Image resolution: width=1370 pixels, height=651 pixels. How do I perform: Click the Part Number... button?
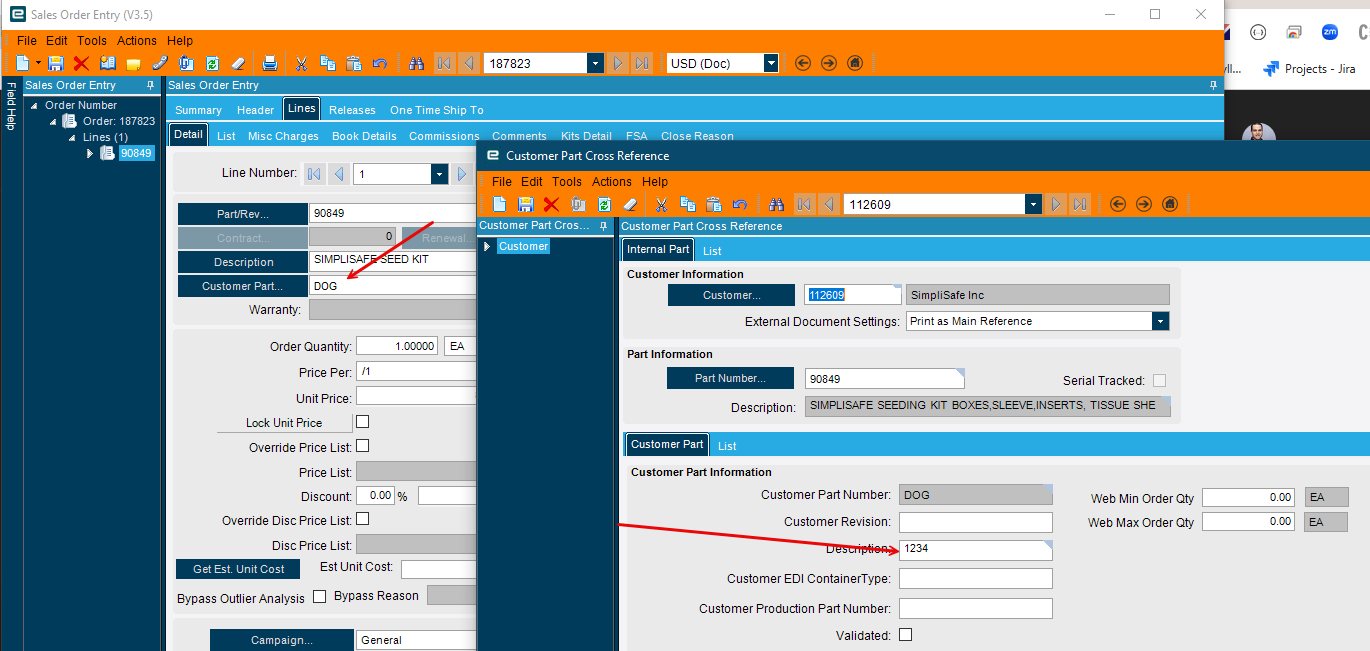coord(730,379)
